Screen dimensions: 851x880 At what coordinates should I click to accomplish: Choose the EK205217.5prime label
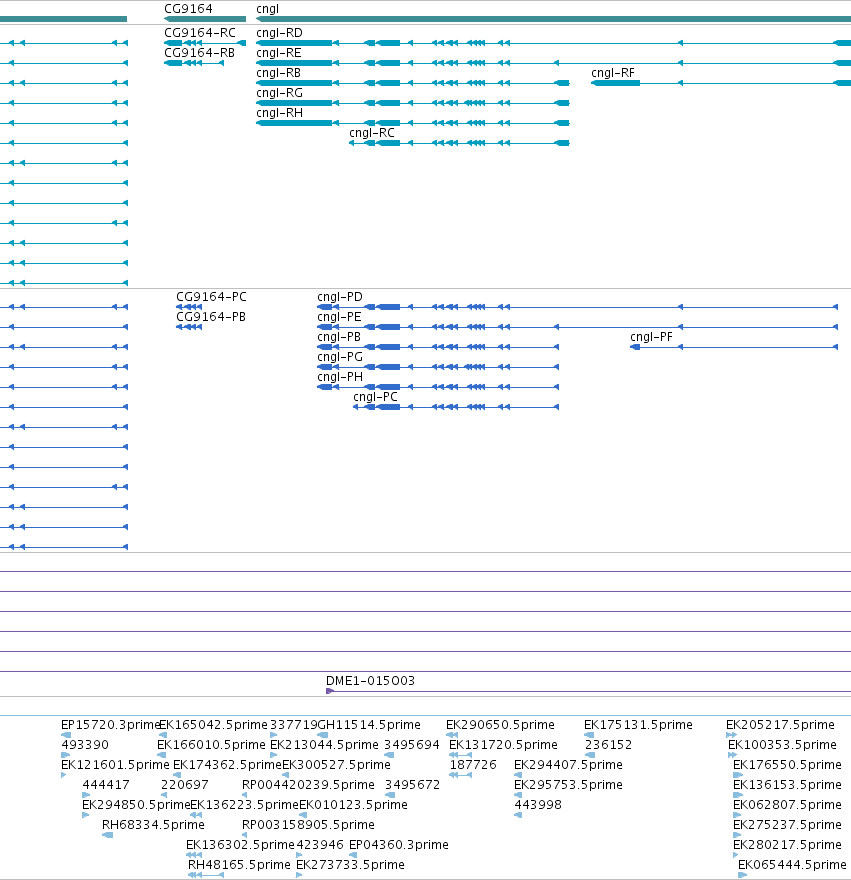coord(780,725)
